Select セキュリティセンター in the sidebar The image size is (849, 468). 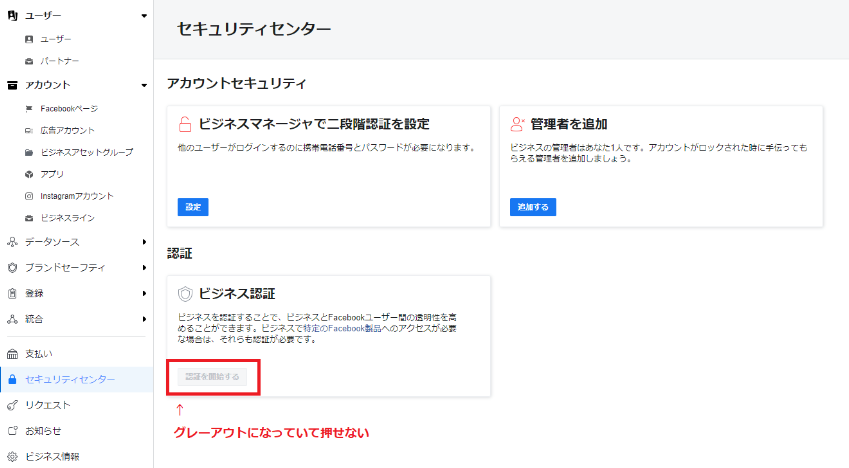point(70,380)
